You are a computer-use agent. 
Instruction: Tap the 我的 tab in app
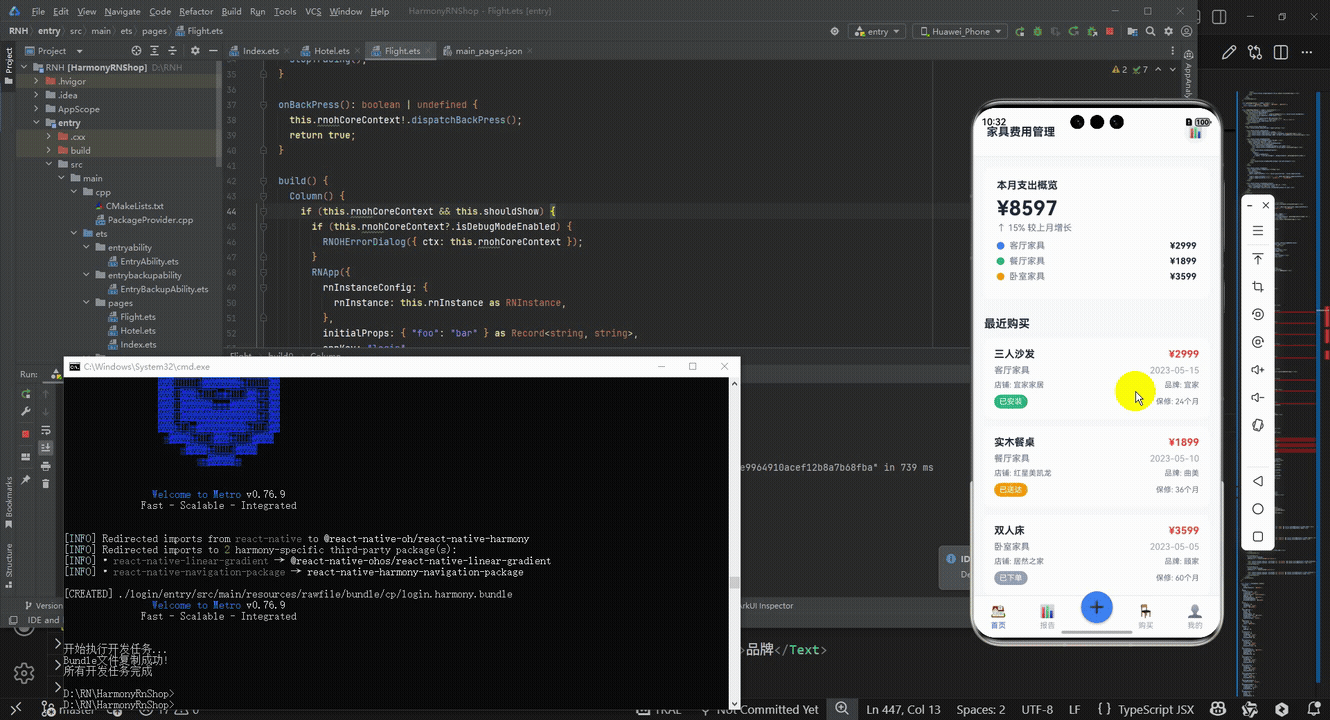[x=1194, y=616]
